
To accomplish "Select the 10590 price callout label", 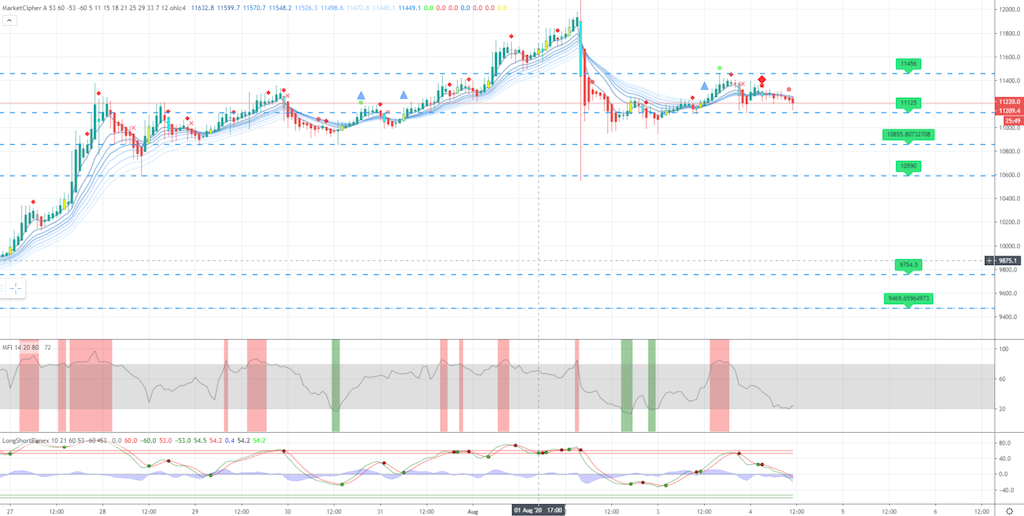I will pyautogui.click(x=908, y=167).
